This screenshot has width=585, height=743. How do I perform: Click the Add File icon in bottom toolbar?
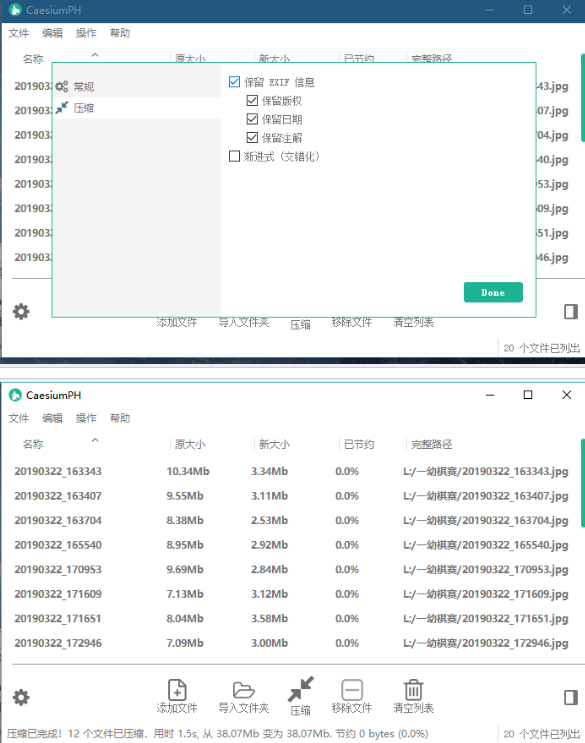click(177, 689)
